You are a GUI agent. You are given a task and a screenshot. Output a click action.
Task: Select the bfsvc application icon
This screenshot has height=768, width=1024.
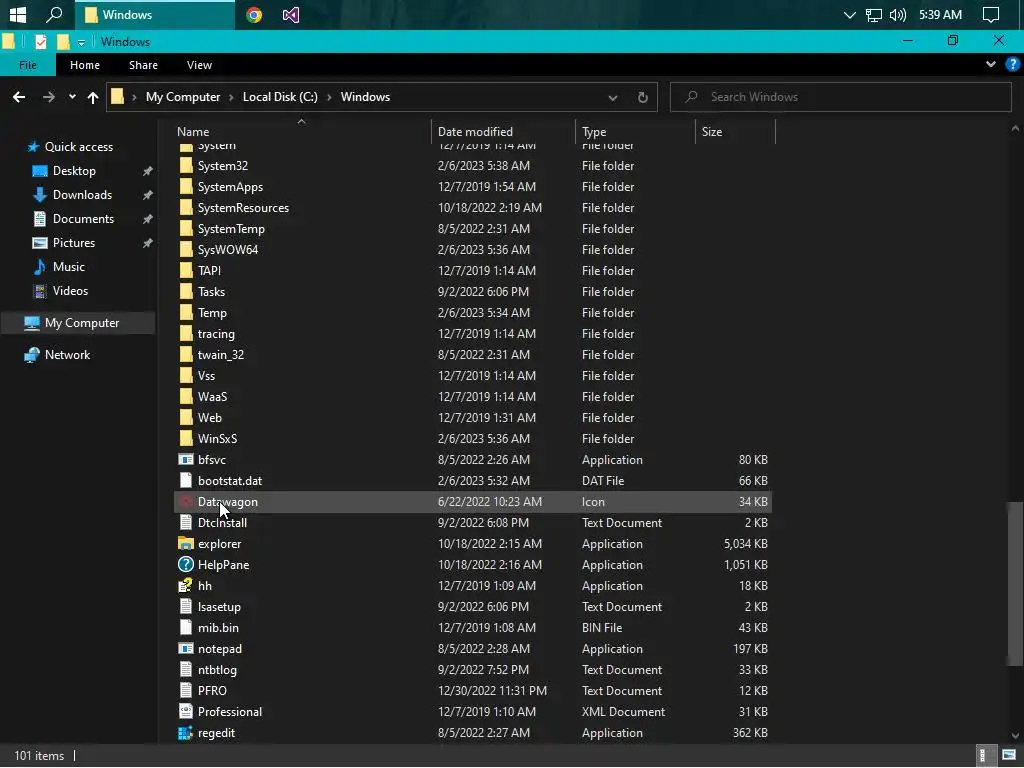tap(186, 460)
